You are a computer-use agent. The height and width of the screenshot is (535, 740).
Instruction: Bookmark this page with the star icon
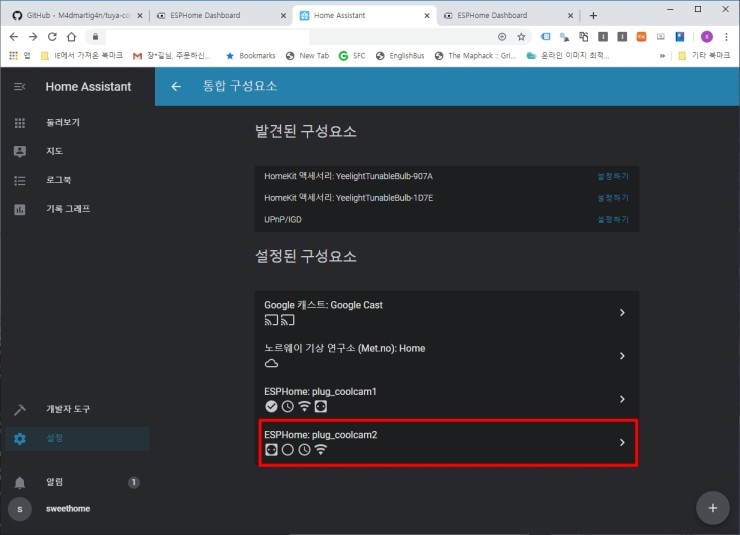tap(521, 37)
